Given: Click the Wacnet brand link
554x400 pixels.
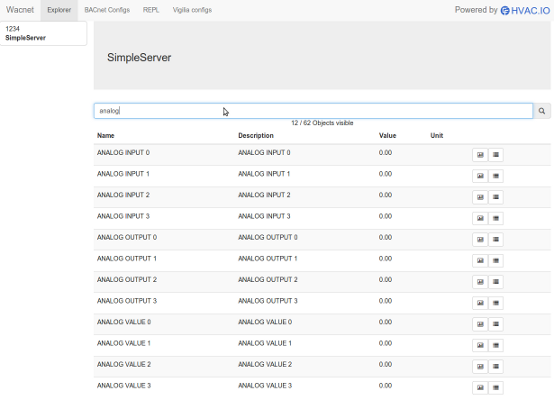Looking at the screenshot, I should click(20, 10).
